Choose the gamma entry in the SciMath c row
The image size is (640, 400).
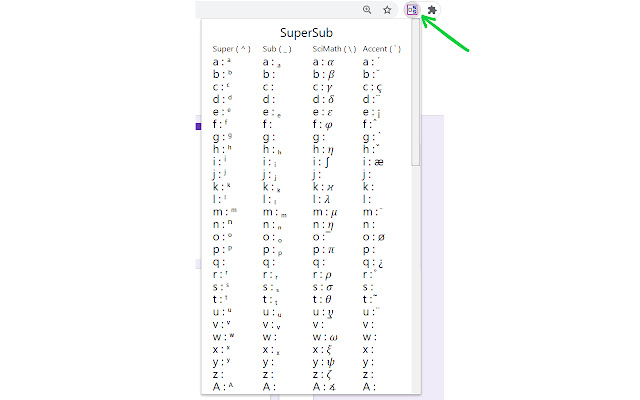tap(330, 87)
